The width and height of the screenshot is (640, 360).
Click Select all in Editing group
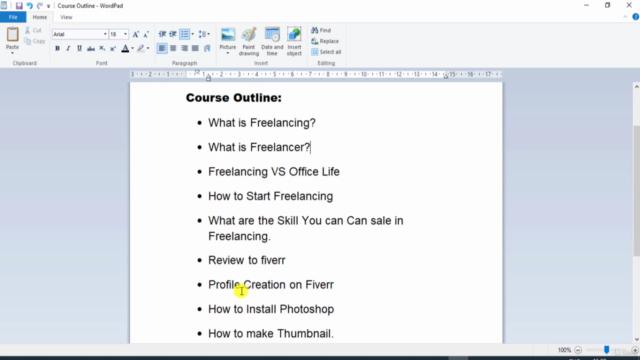326,52
